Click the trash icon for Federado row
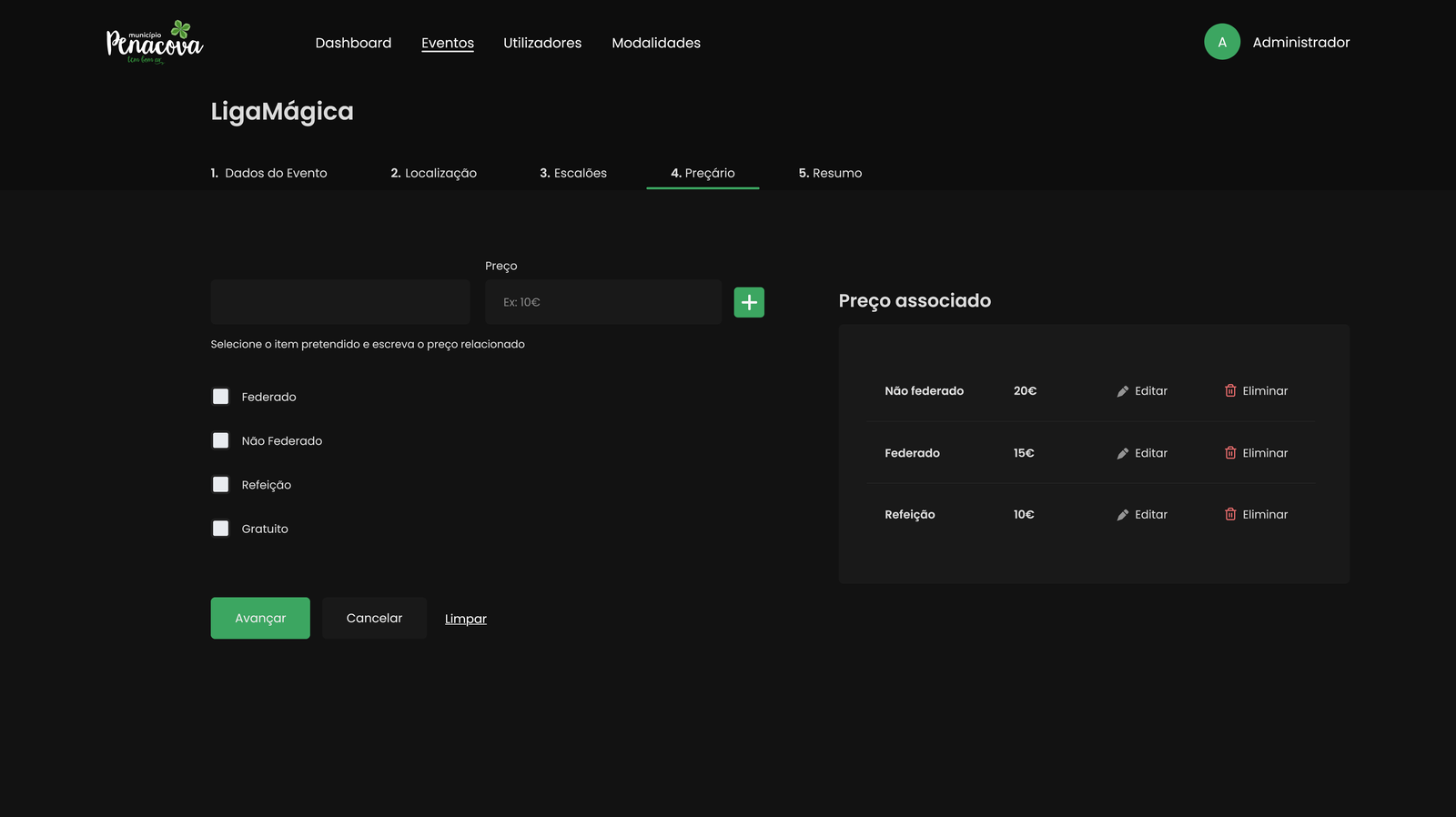 [x=1230, y=452]
